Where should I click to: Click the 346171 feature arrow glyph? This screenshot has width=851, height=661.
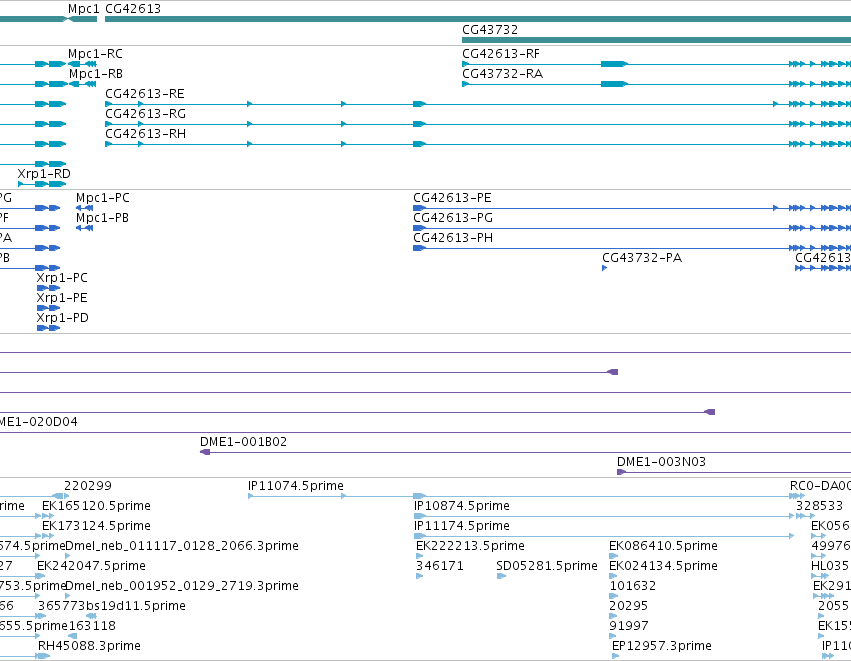[420, 576]
